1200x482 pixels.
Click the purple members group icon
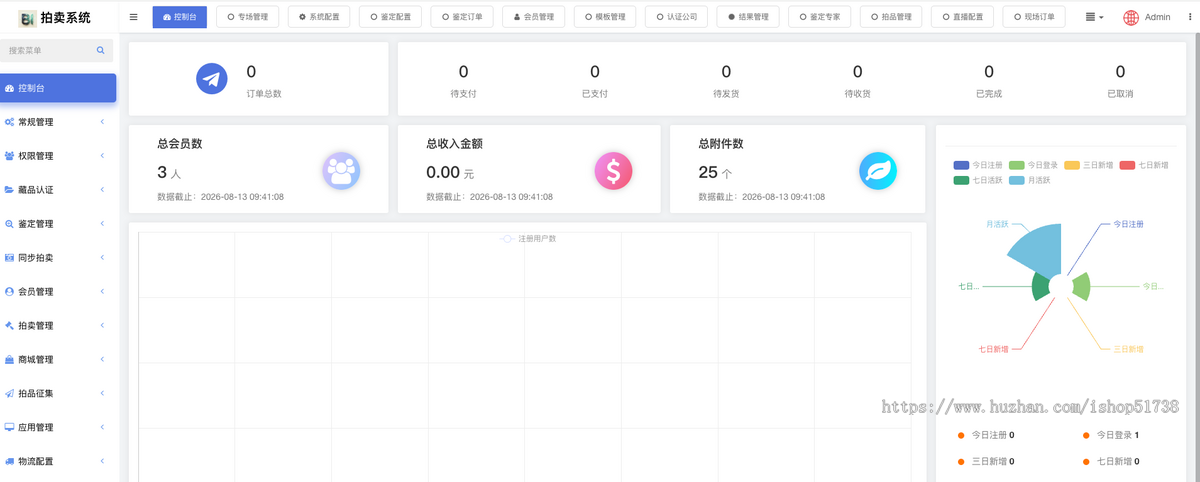[x=341, y=171]
